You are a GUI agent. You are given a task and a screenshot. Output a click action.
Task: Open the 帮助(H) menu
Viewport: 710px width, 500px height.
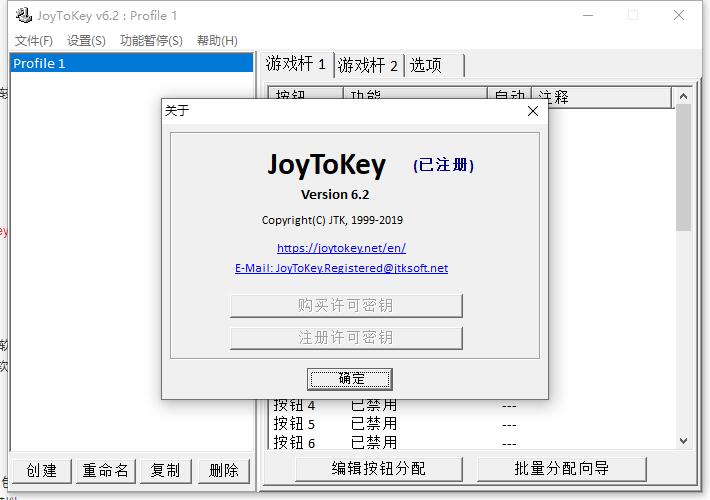[217, 41]
